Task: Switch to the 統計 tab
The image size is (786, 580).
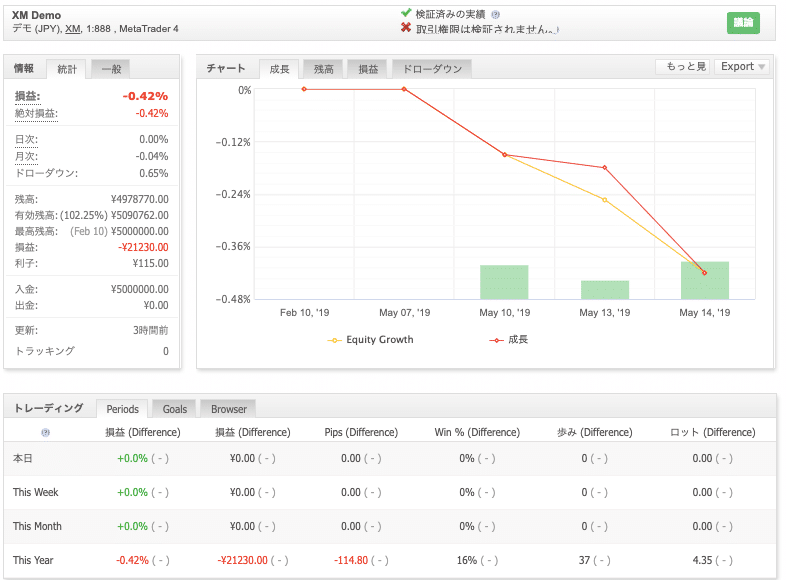Action: pos(67,69)
